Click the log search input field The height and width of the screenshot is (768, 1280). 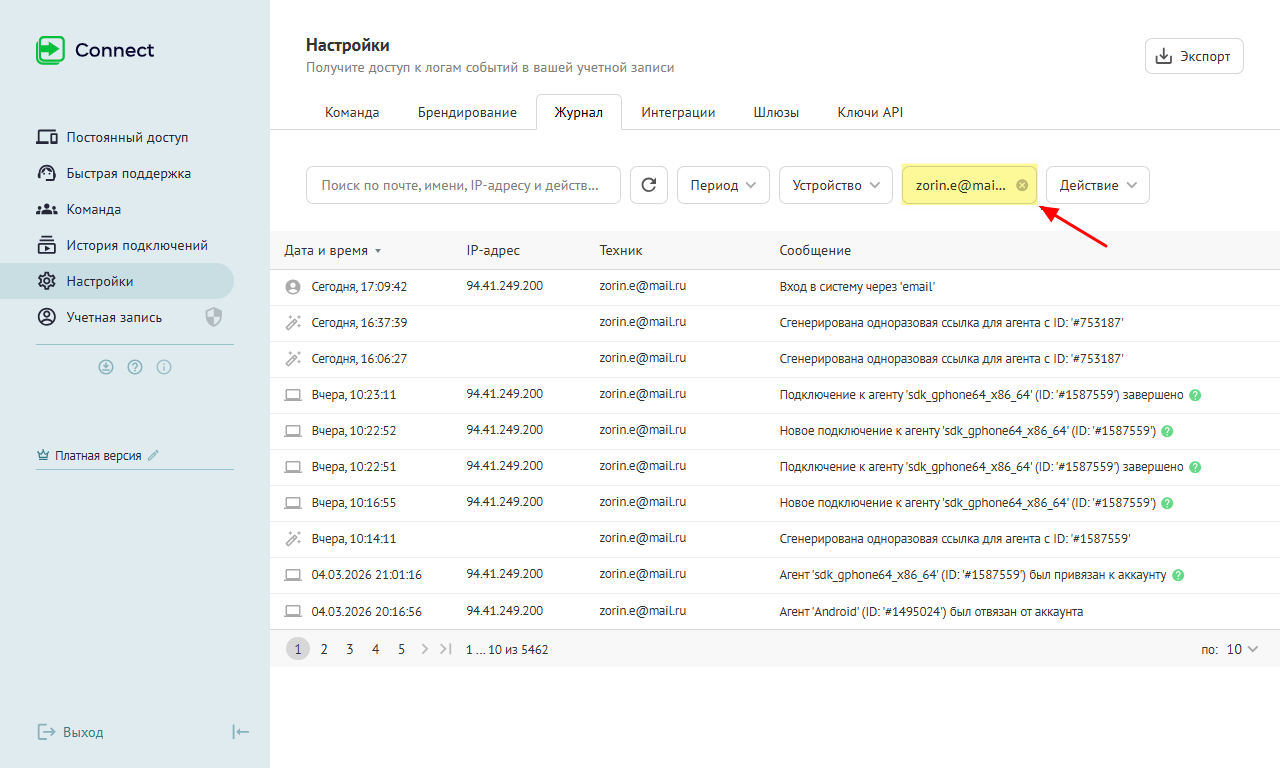[x=462, y=185]
